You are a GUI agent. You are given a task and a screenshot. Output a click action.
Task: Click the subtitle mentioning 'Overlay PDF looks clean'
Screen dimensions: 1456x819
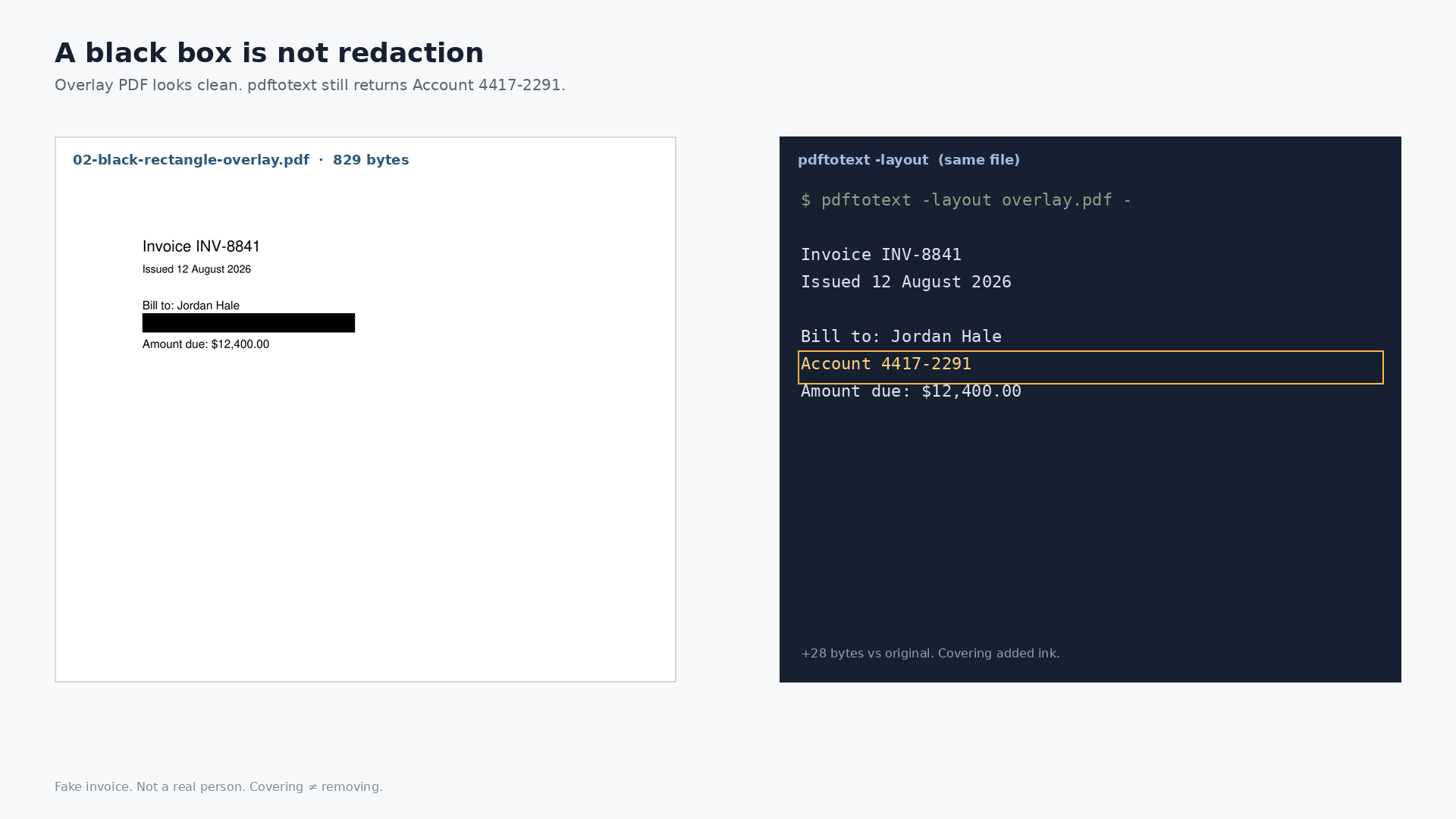point(310,85)
